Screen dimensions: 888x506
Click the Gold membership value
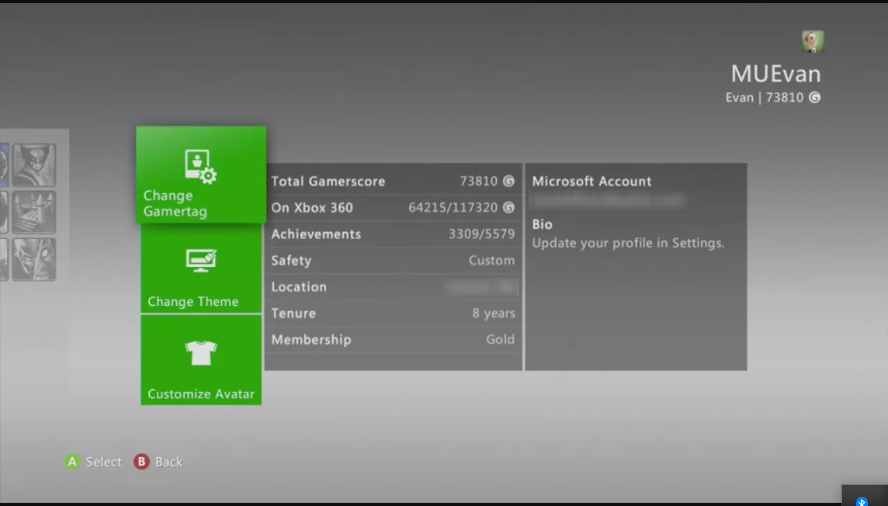pyautogui.click(x=501, y=339)
